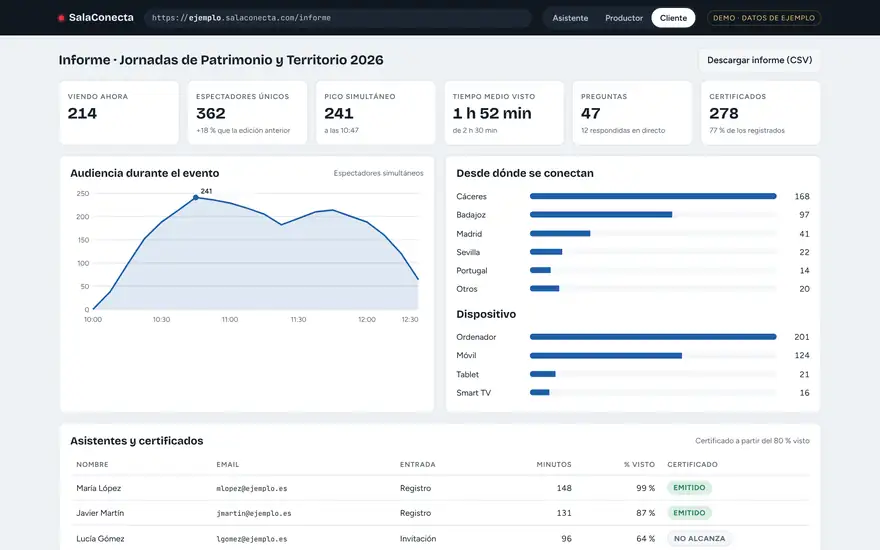Switch to the Asistente tab
The image size is (880, 550).
pyautogui.click(x=570, y=18)
